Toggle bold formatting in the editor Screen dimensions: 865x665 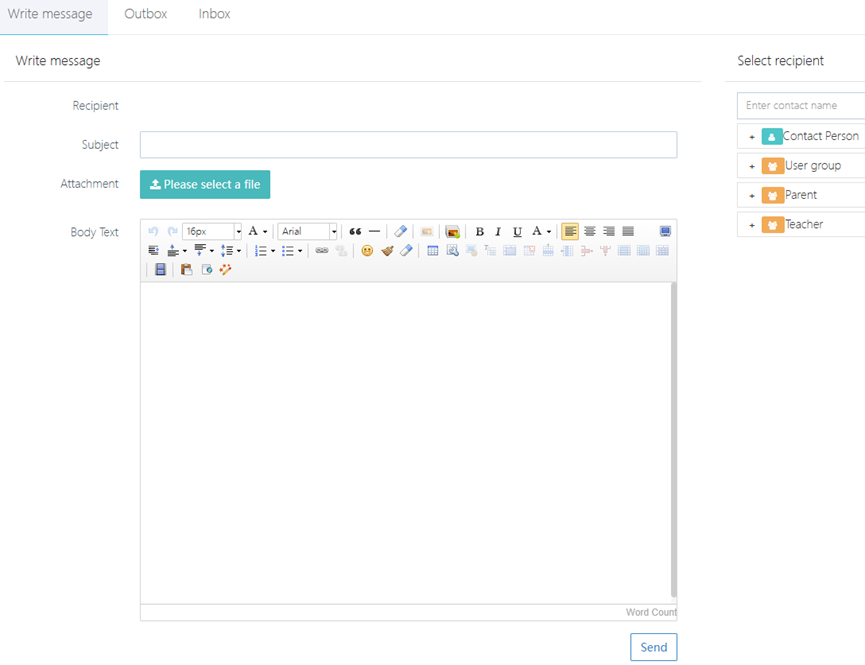479,231
